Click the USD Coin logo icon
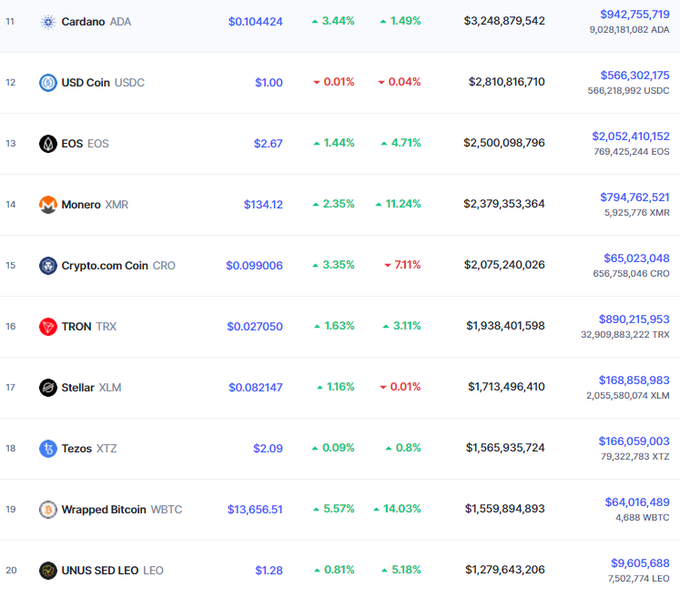This screenshot has width=680, height=598. (48, 82)
